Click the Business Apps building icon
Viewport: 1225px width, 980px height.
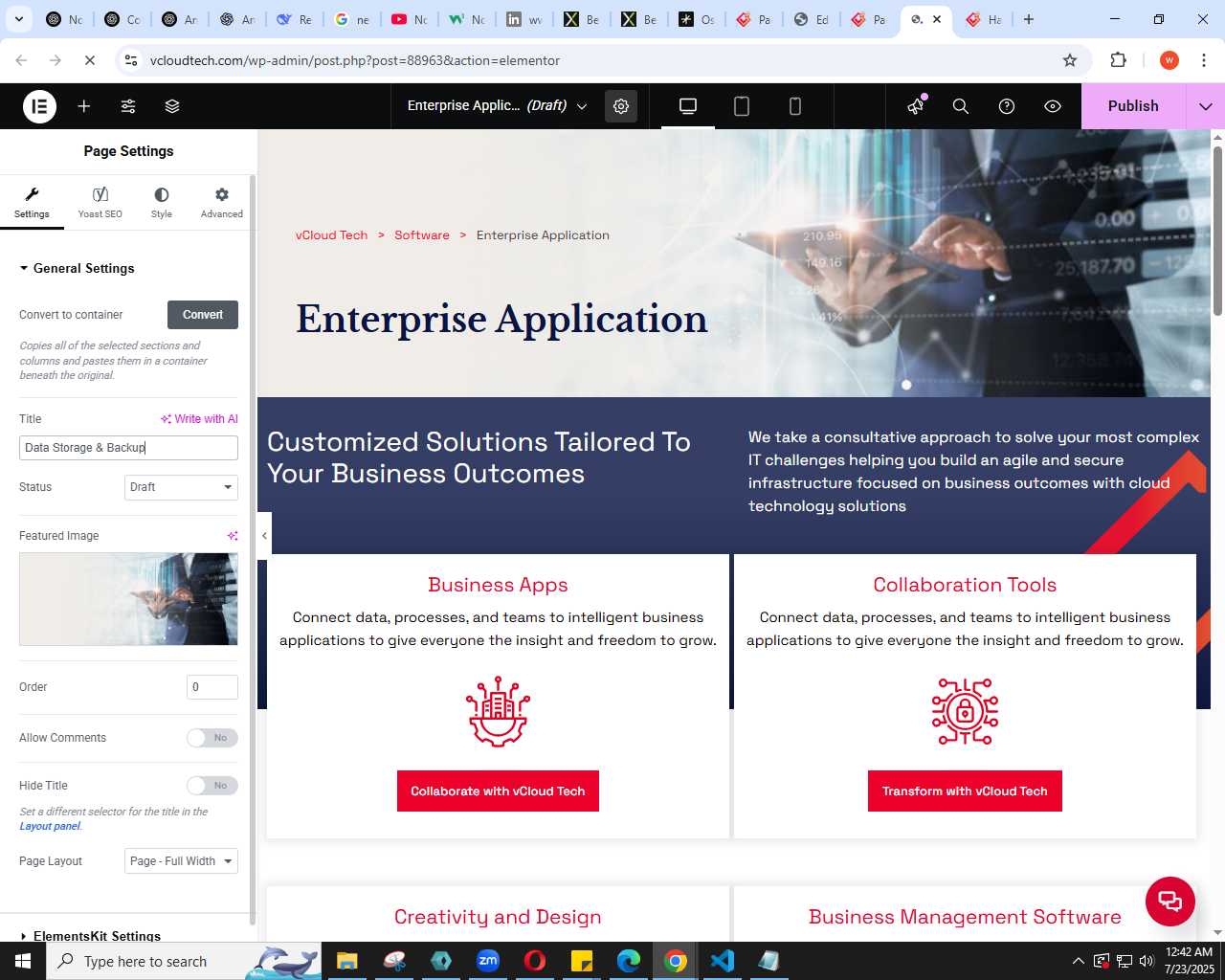coord(498,712)
